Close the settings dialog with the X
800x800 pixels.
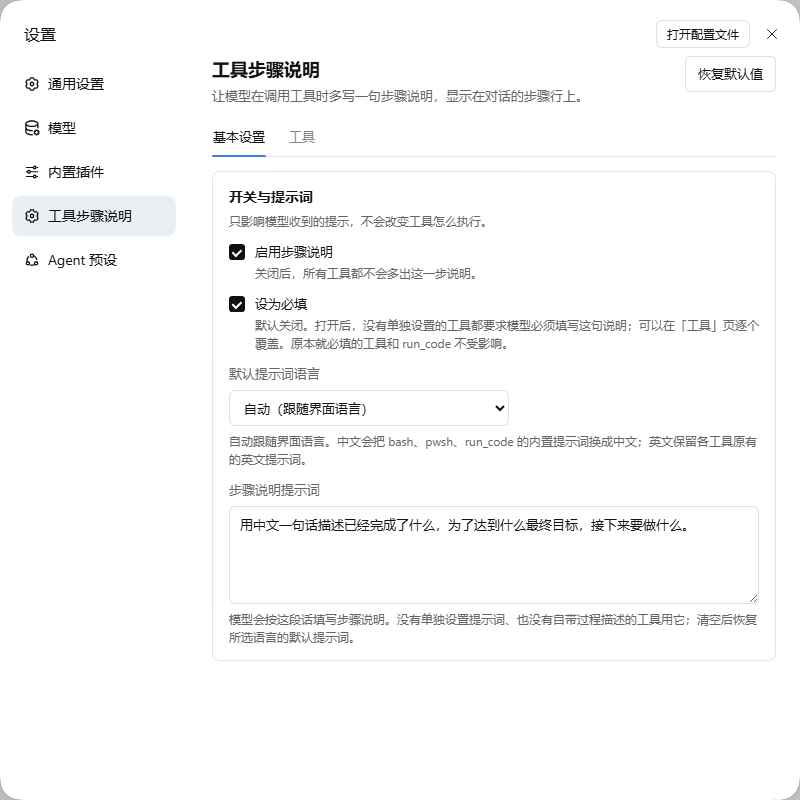pyautogui.click(x=771, y=34)
